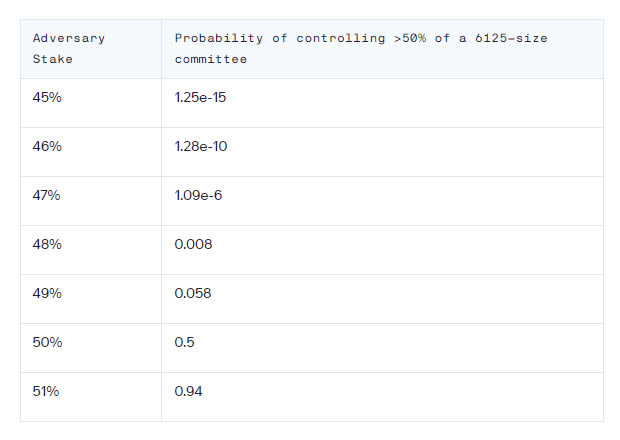The width and height of the screenshot is (620, 440).
Task: Click the 51% adversary stake cell
Action: click(x=47, y=391)
